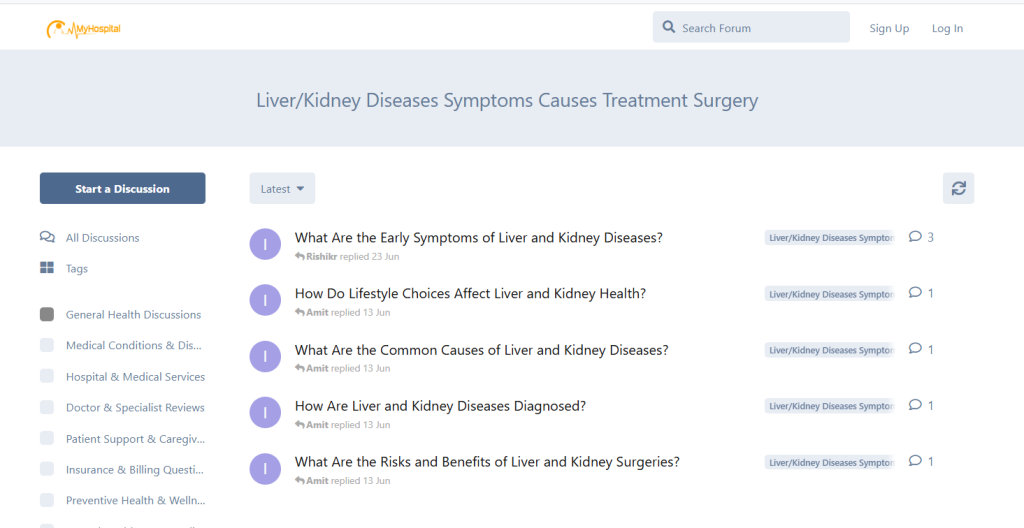This screenshot has width=1024, height=528.
Task: Click reply count icon for Surgeries discussion
Action: tap(915, 461)
